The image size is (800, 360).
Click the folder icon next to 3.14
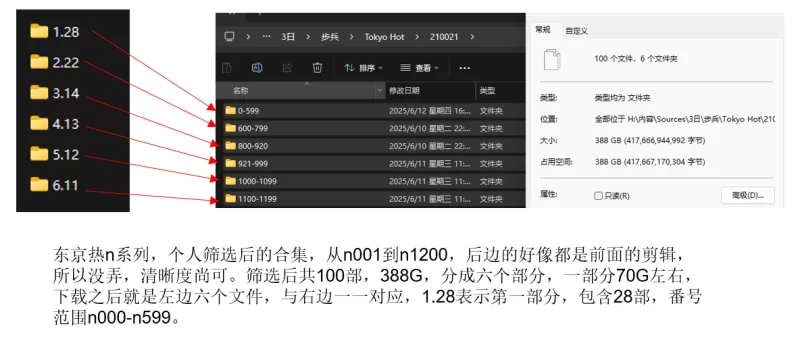pyautogui.click(x=39, y=93)
